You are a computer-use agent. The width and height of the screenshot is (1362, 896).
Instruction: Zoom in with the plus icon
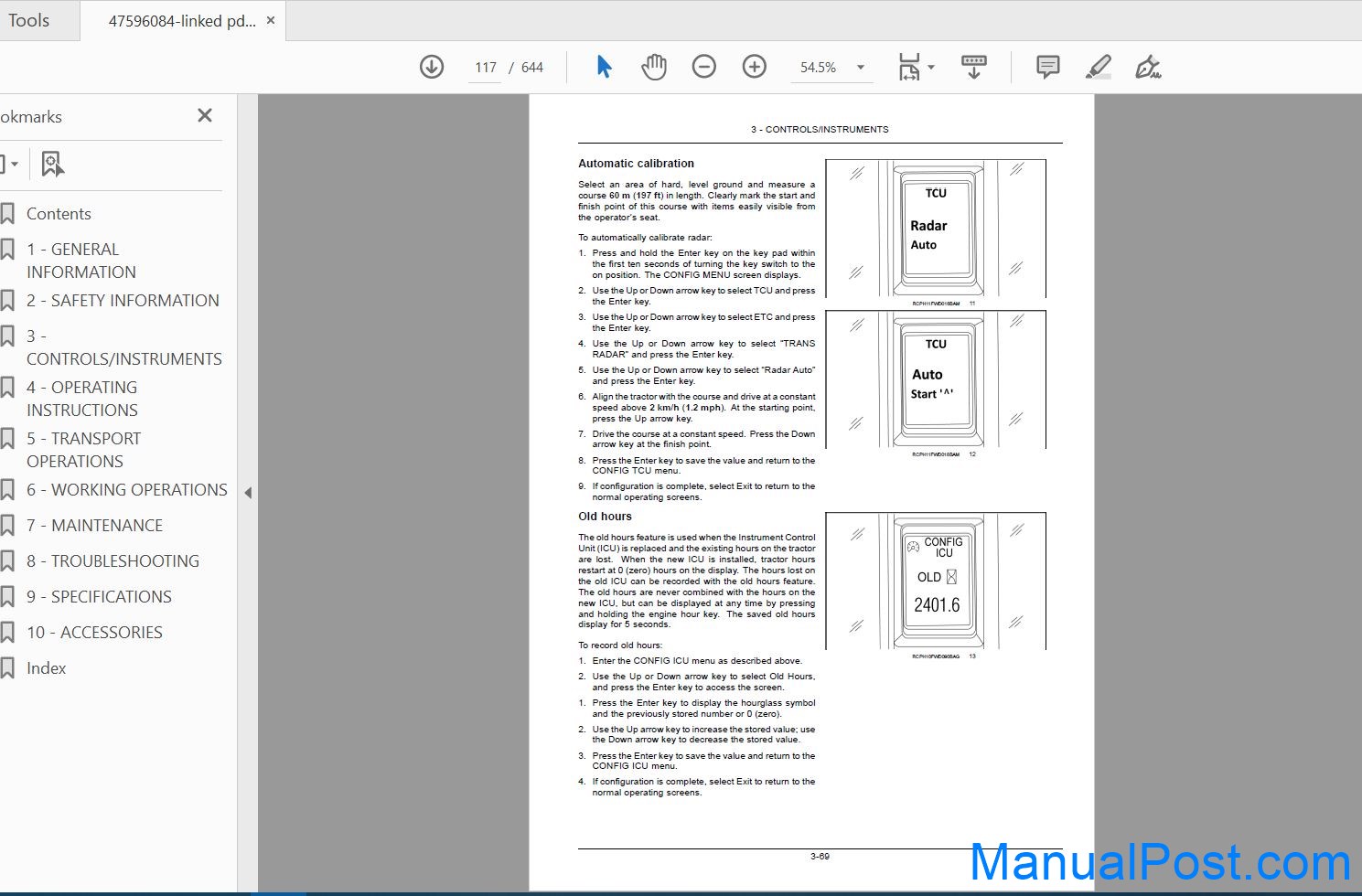(755, 67)
